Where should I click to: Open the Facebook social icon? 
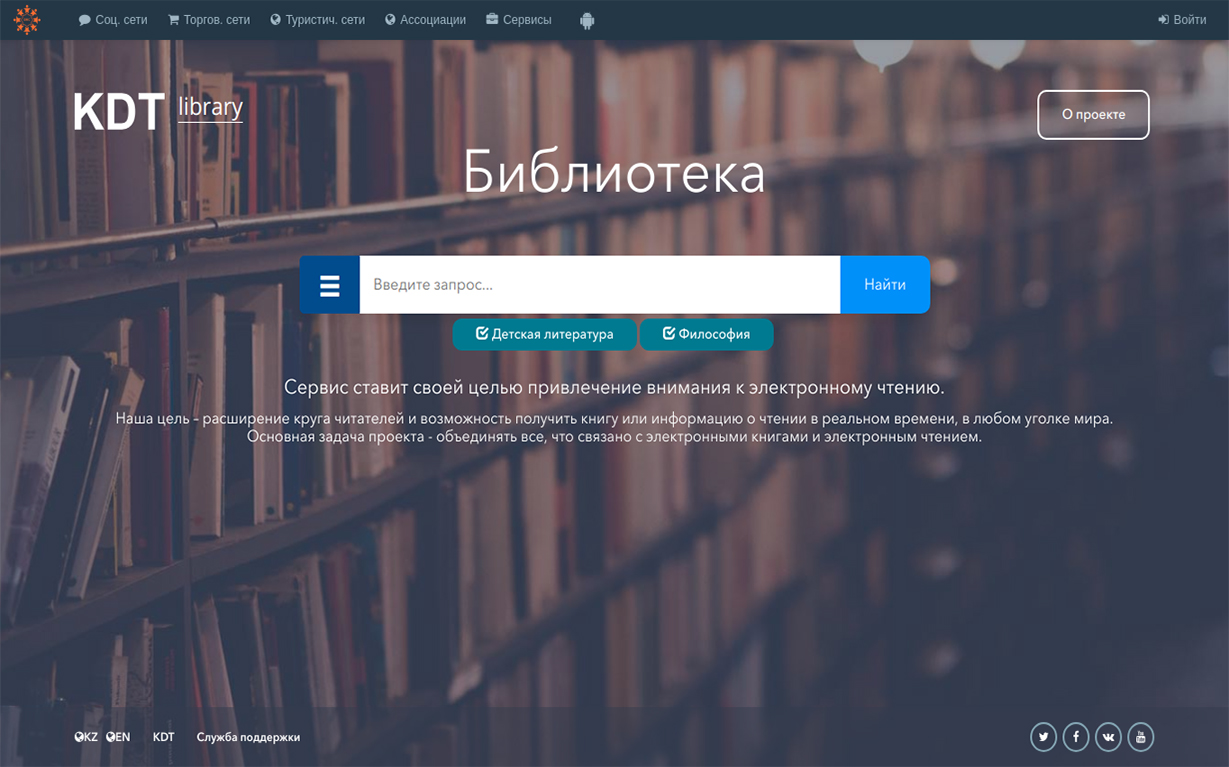pos(1075,737)
